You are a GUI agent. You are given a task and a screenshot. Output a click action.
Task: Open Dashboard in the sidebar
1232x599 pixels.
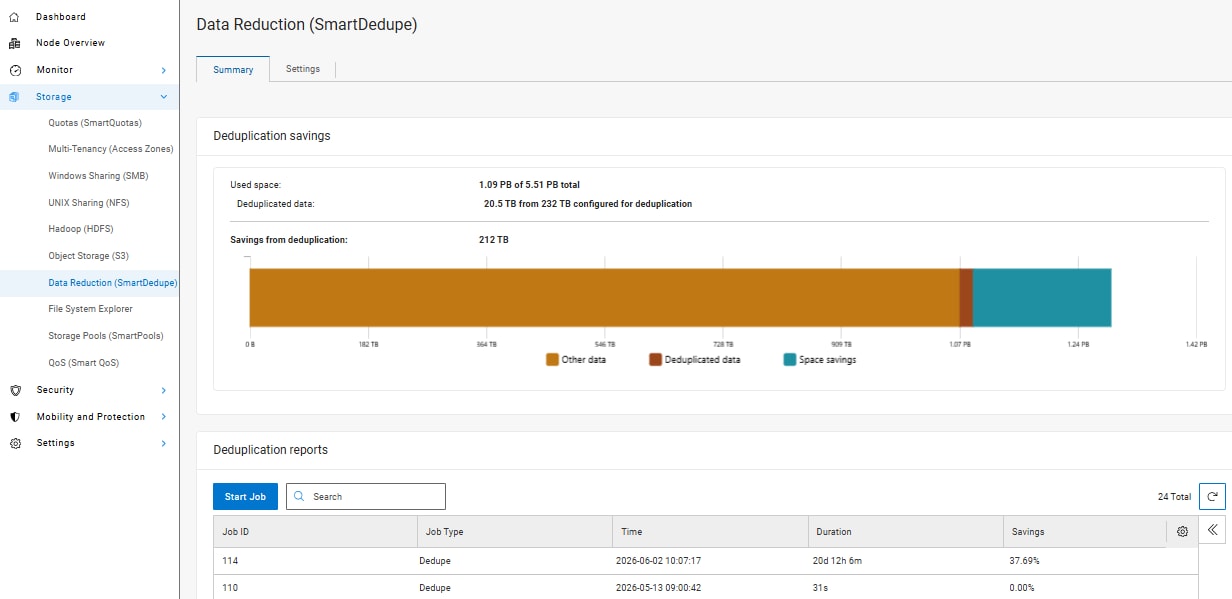click(61, 17)
